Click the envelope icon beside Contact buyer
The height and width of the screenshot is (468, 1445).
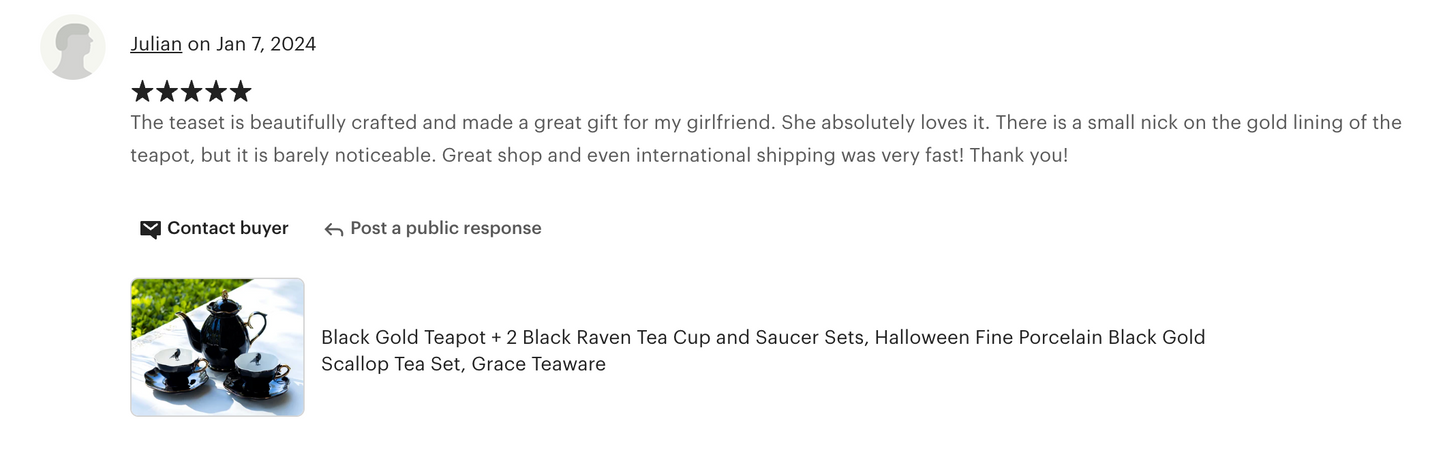[150, 229]
